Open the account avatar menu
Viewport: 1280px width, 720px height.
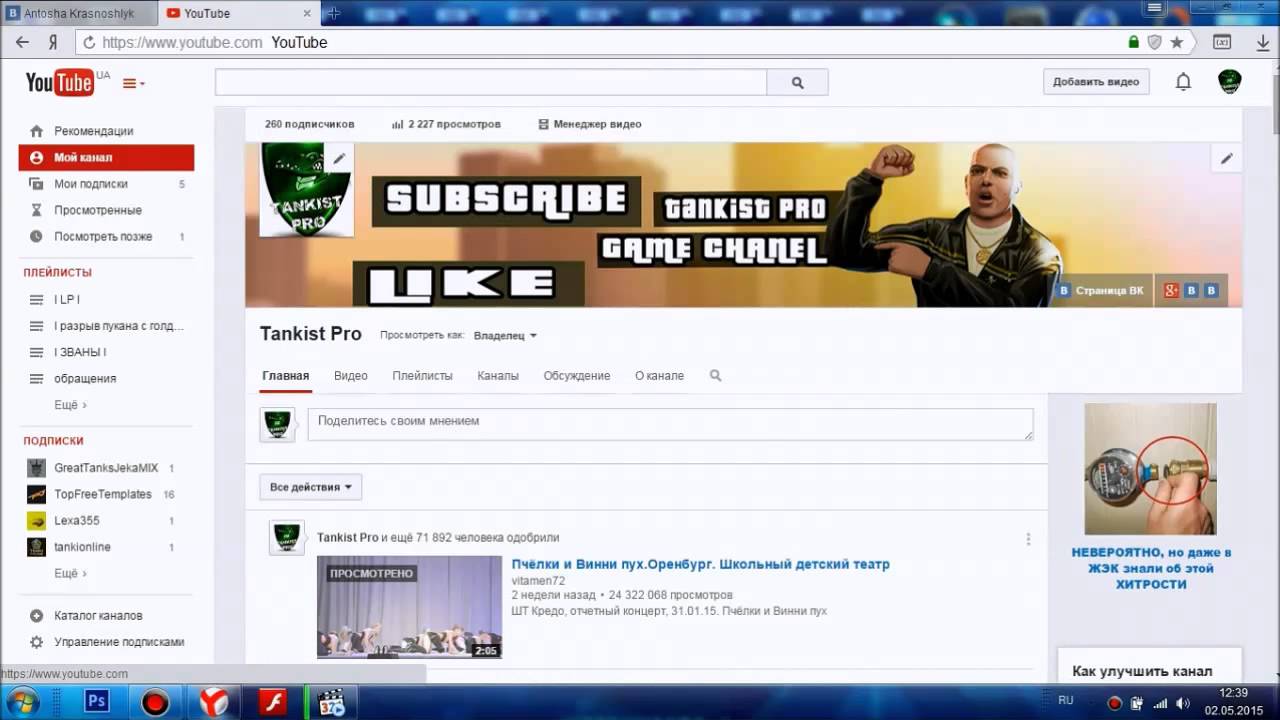pyautogui.click(x=1229, y=82)
